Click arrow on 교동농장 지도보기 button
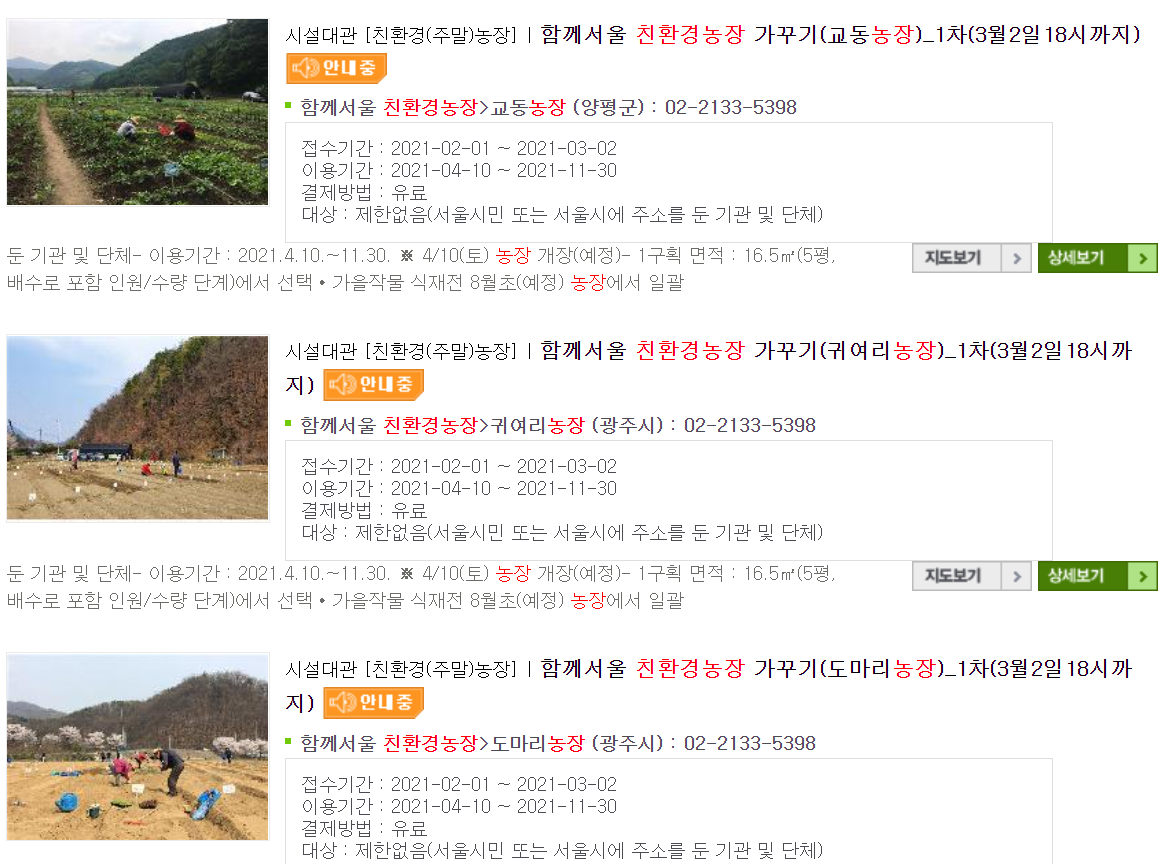Screen dimensions: 1173x864 click(x=1017, y=258)
